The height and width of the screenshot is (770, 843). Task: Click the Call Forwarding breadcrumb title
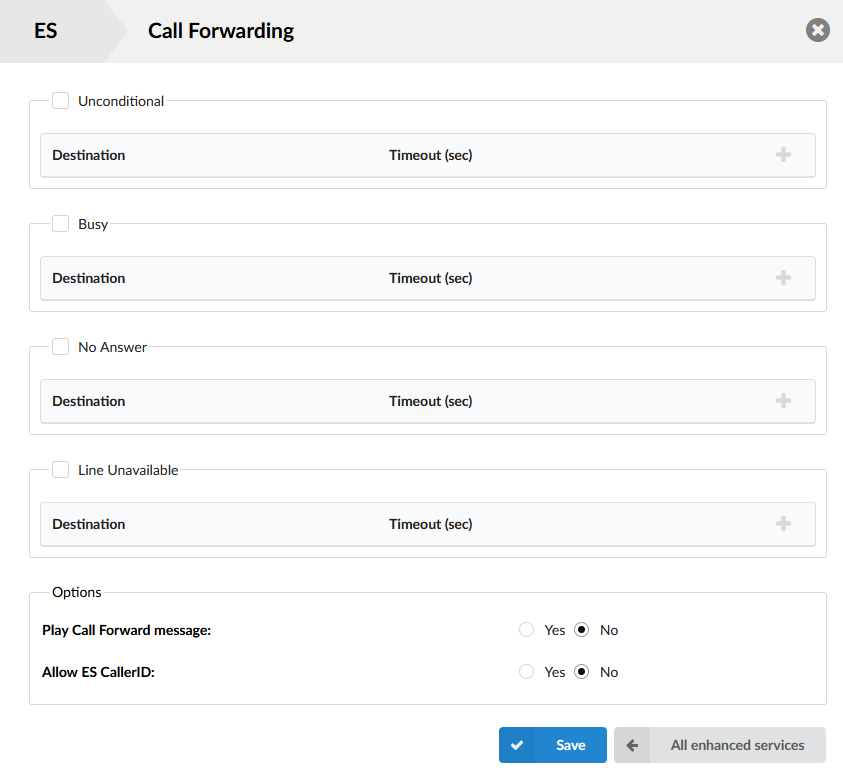coord(221,31)
